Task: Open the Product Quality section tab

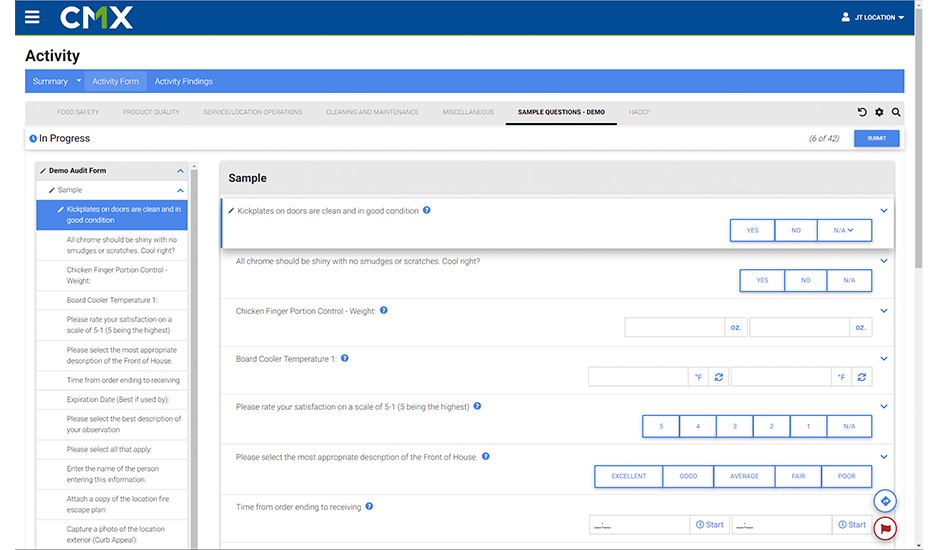Action: click(x=151, y=112)
